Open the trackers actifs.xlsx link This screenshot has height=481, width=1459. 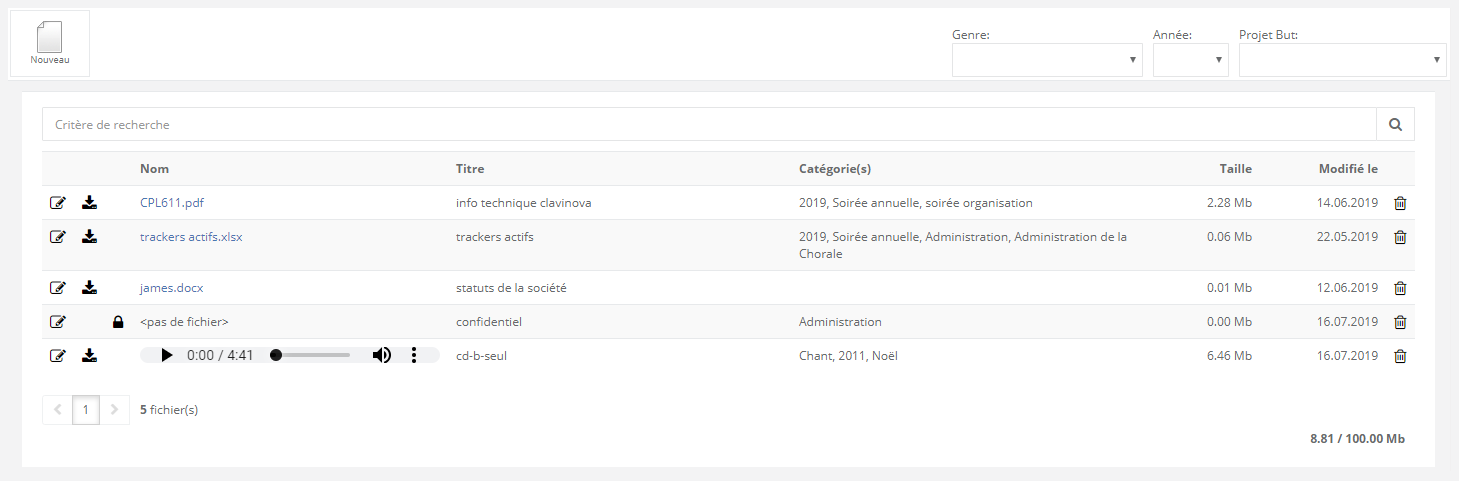pos(191,237)
